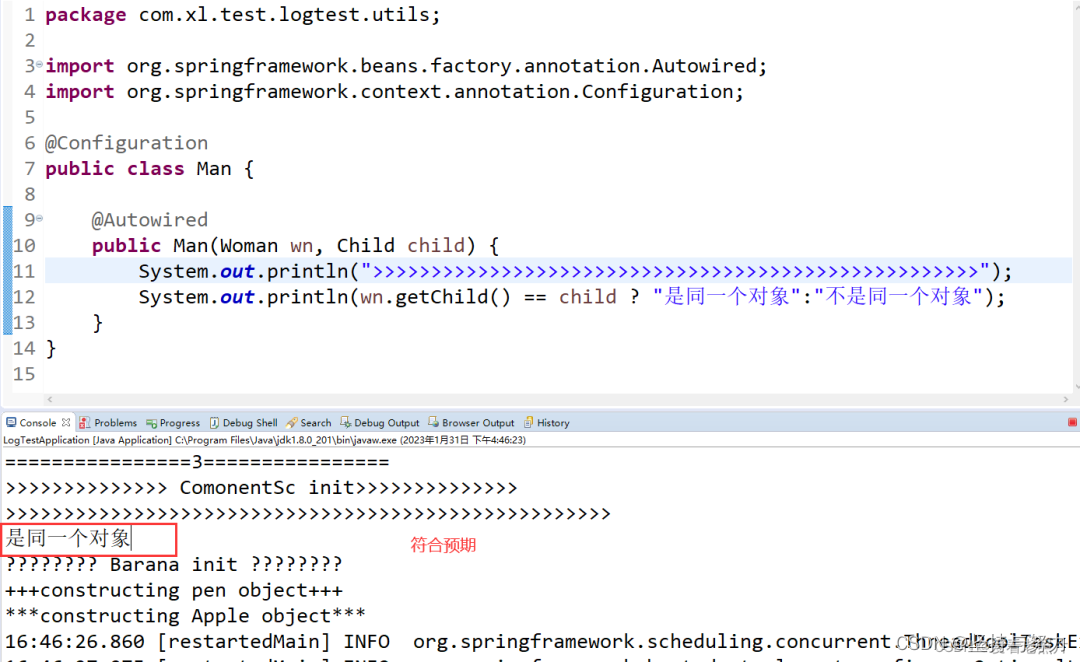Image resolution: width=1080 pixels, height=662 pixels.
Task: Click the History view icon
Action: click(x=528, y=422)
